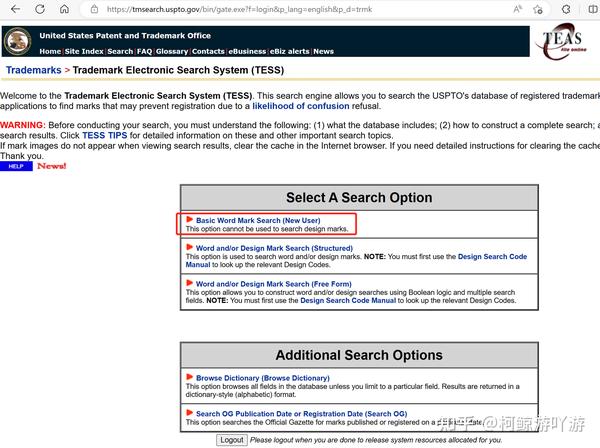Click the blue HELP button
This screenshot has height=448, width=600.
[x=16, y=166]
